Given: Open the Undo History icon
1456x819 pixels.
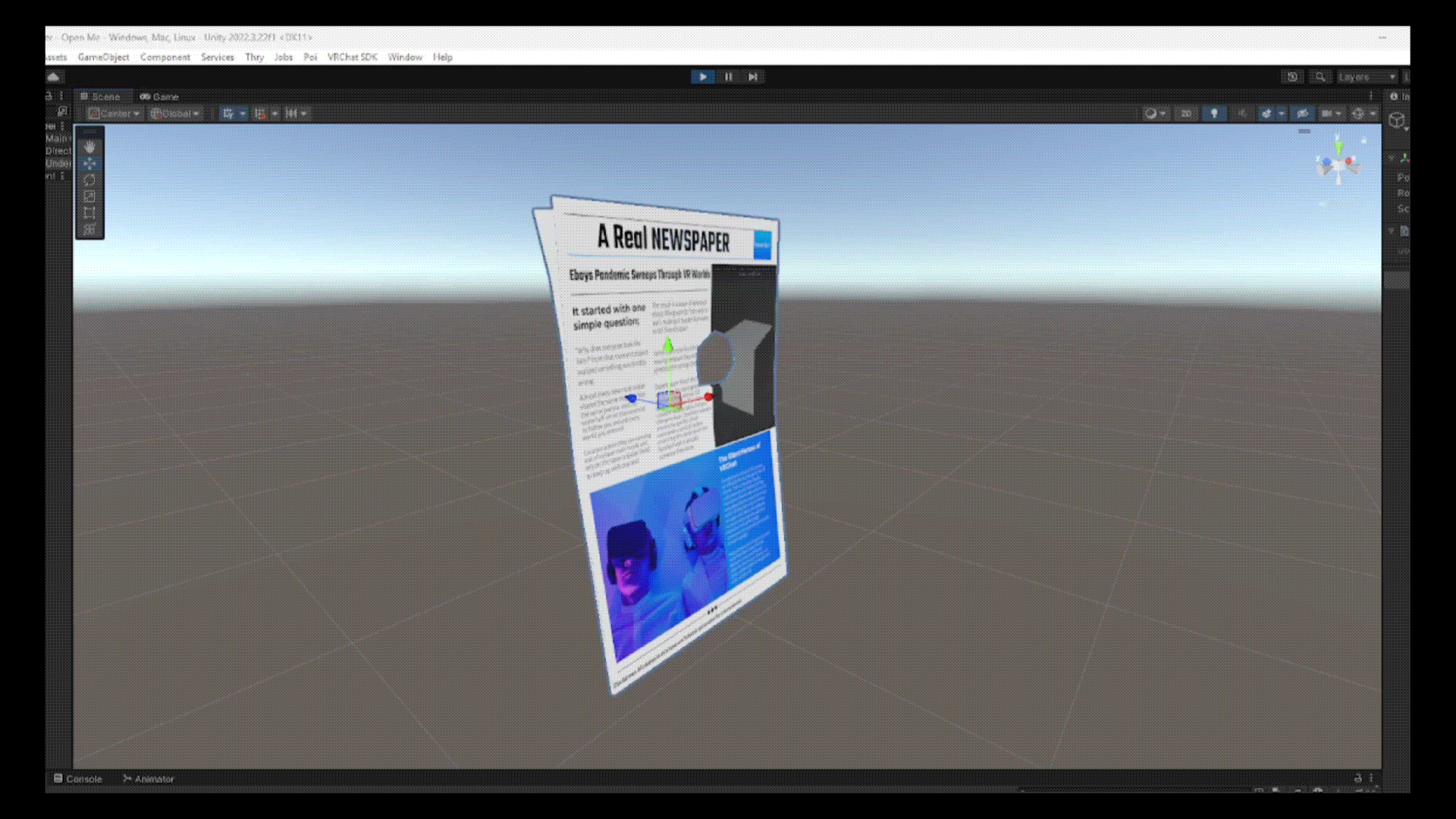Looking at the screenshot, I should tap(1292, 77).
